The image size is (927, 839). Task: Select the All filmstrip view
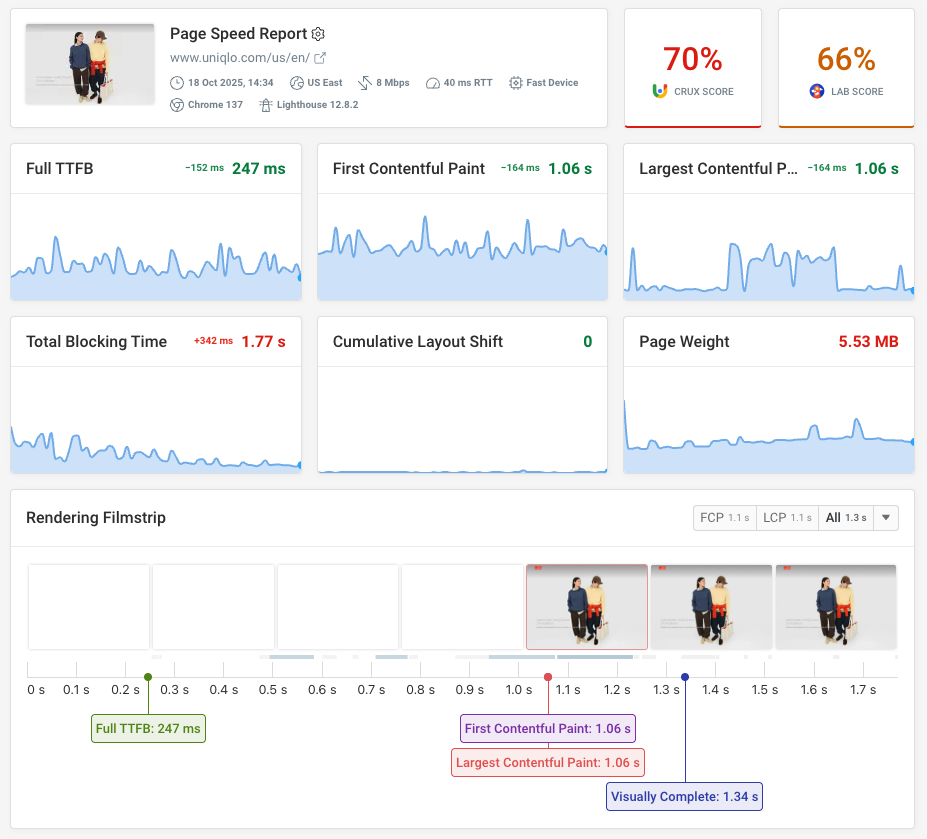(x=845, y=518)
